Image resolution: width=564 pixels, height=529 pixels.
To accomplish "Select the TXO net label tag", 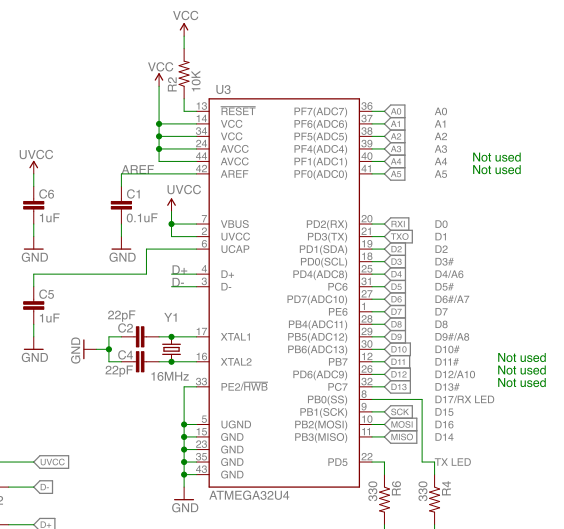I will pos(398,237).
